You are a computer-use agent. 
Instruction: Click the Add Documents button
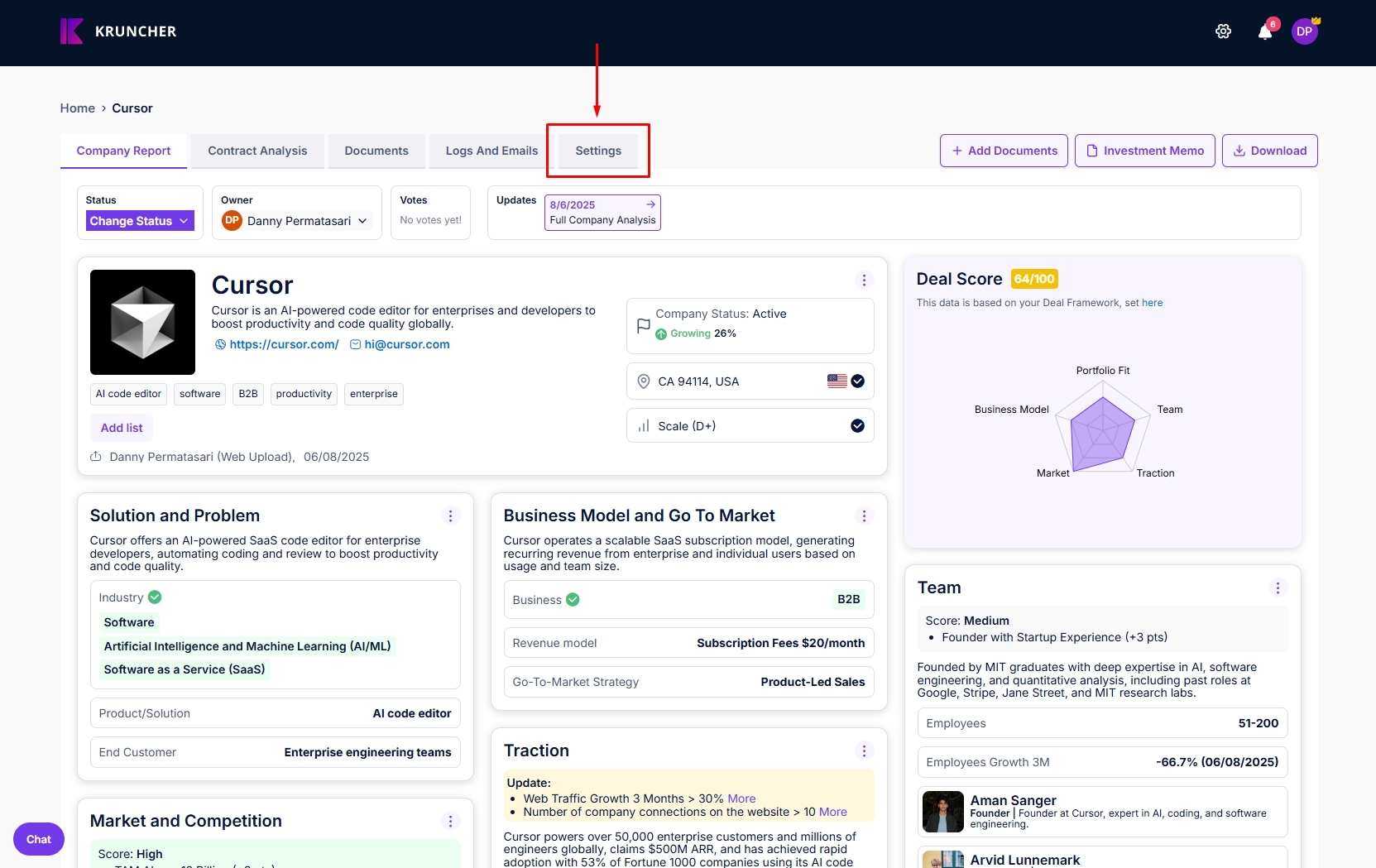tap(1004, 151)
